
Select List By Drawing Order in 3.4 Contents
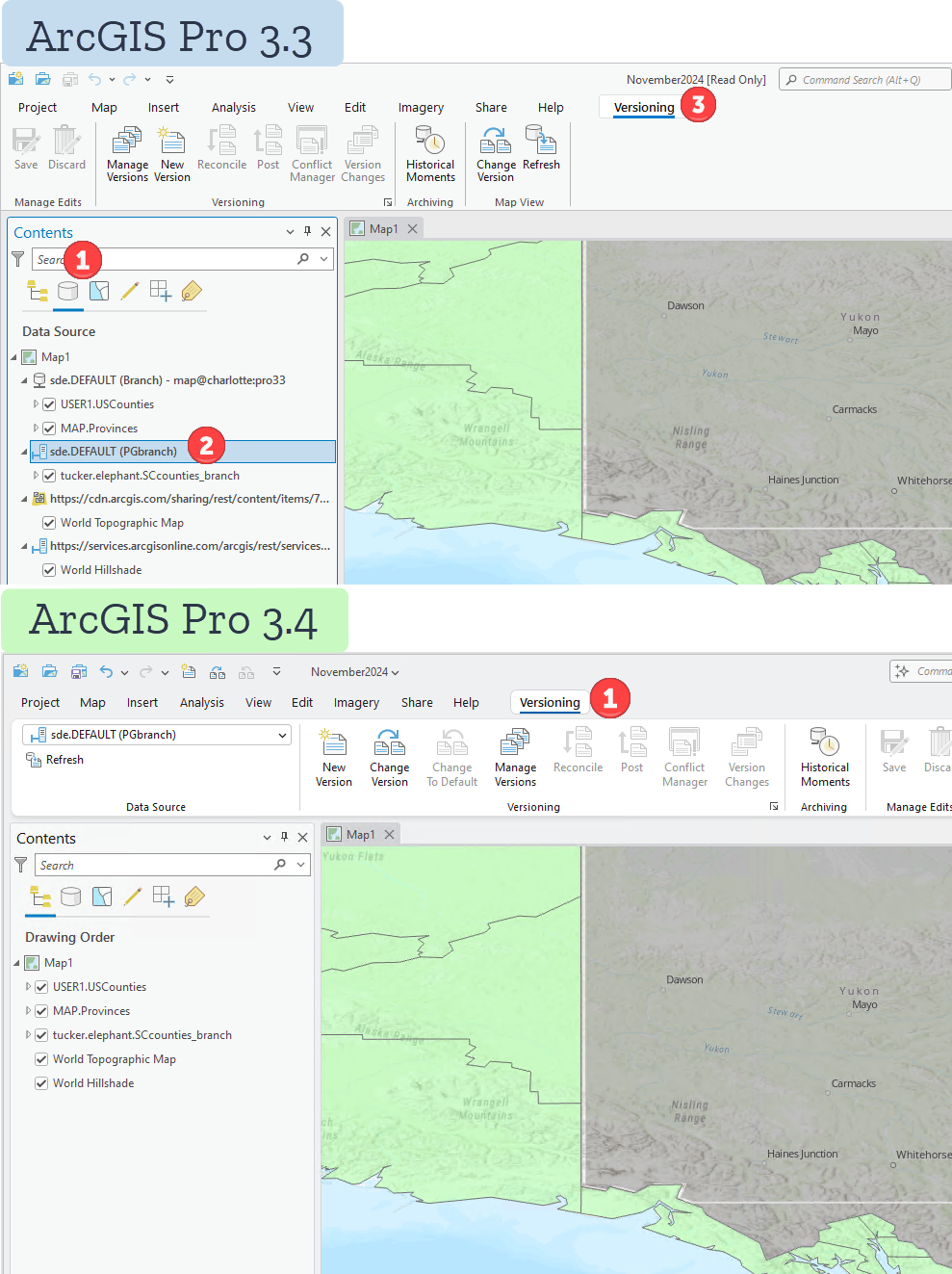click(x=40, y=897)
